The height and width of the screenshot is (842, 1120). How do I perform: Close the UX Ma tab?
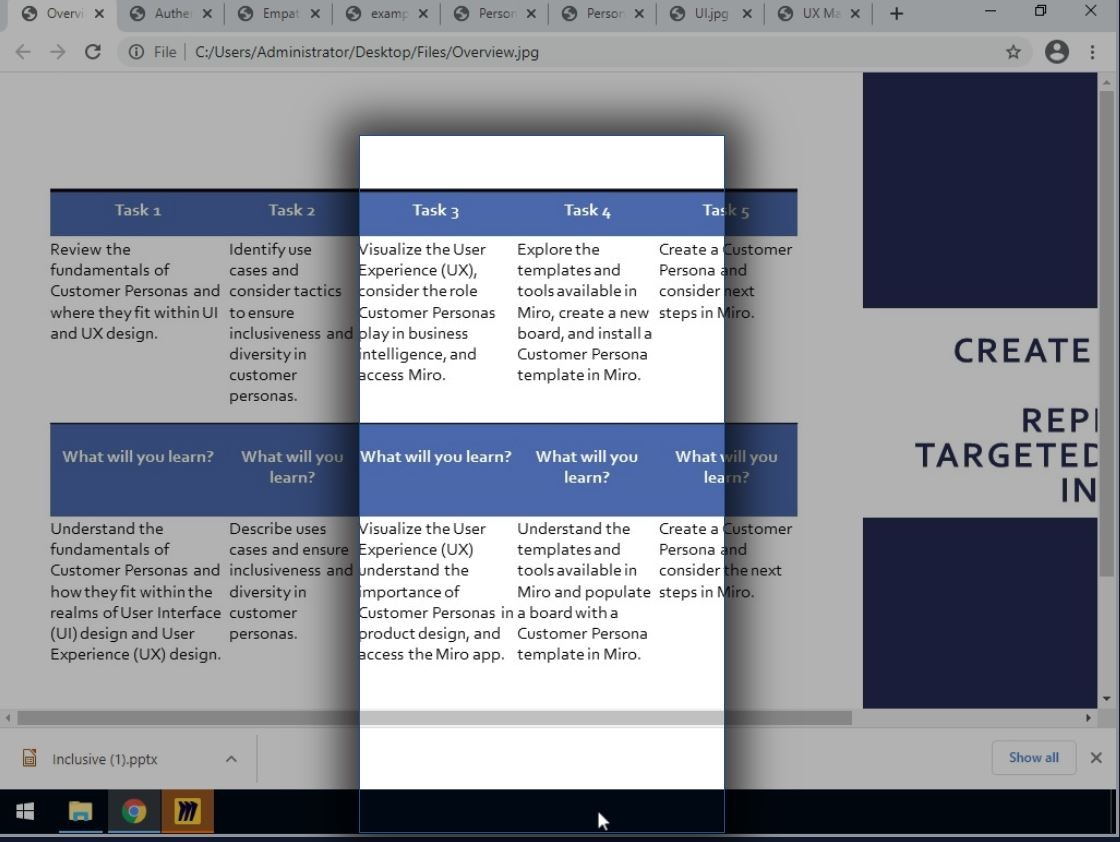click(x=855, y=14)
